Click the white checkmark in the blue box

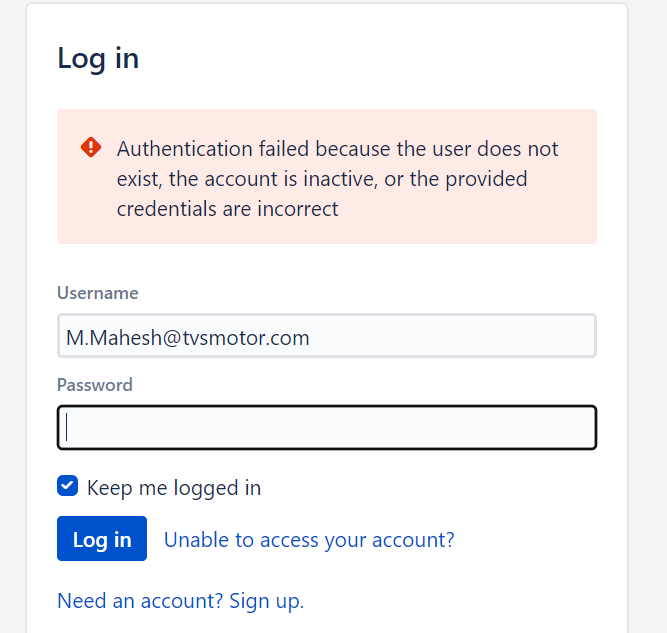click(67, 485)
